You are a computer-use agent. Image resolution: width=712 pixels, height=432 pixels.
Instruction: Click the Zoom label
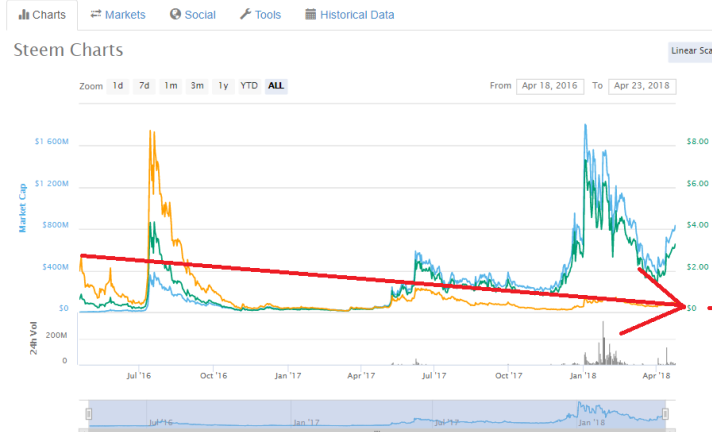click(x=91, y=86)
